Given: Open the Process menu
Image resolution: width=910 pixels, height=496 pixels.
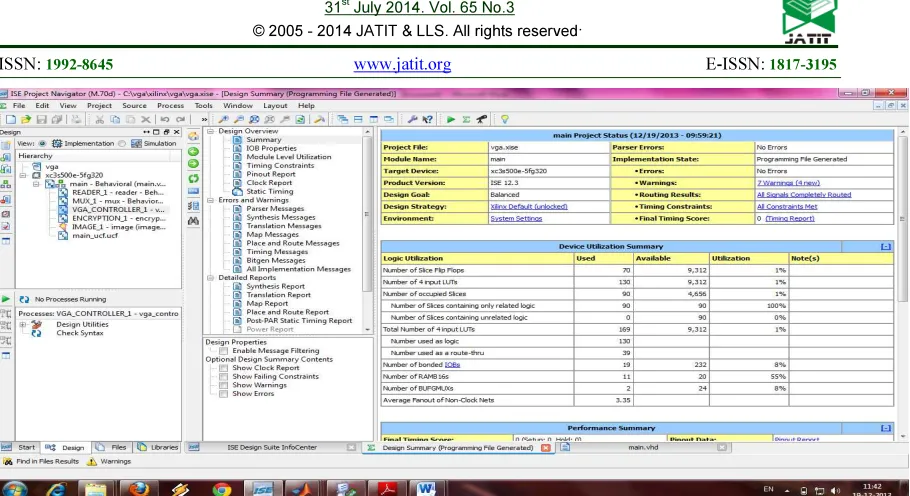Looking at the screenshot, I should [x=170, y=106].
